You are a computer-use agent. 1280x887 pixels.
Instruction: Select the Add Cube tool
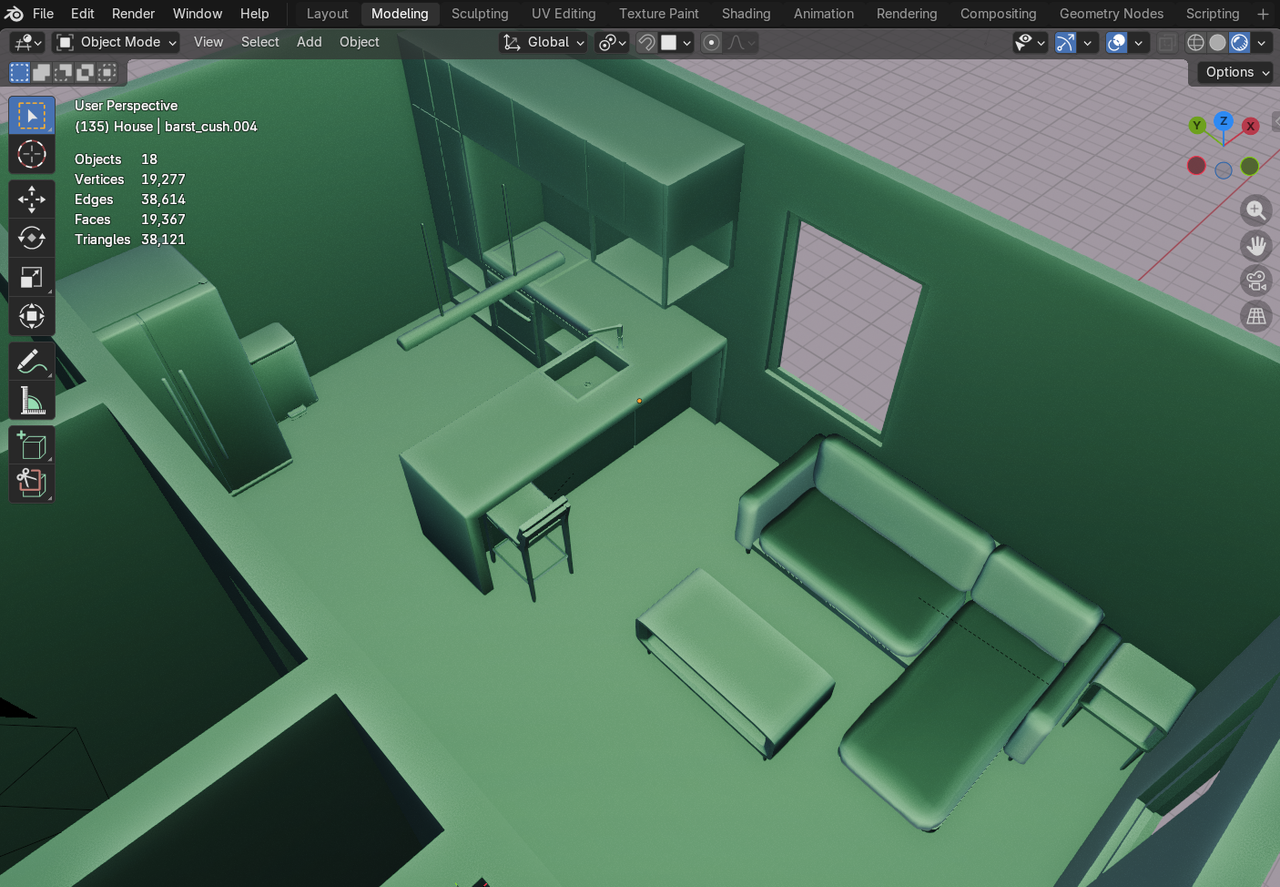(32, 445)
